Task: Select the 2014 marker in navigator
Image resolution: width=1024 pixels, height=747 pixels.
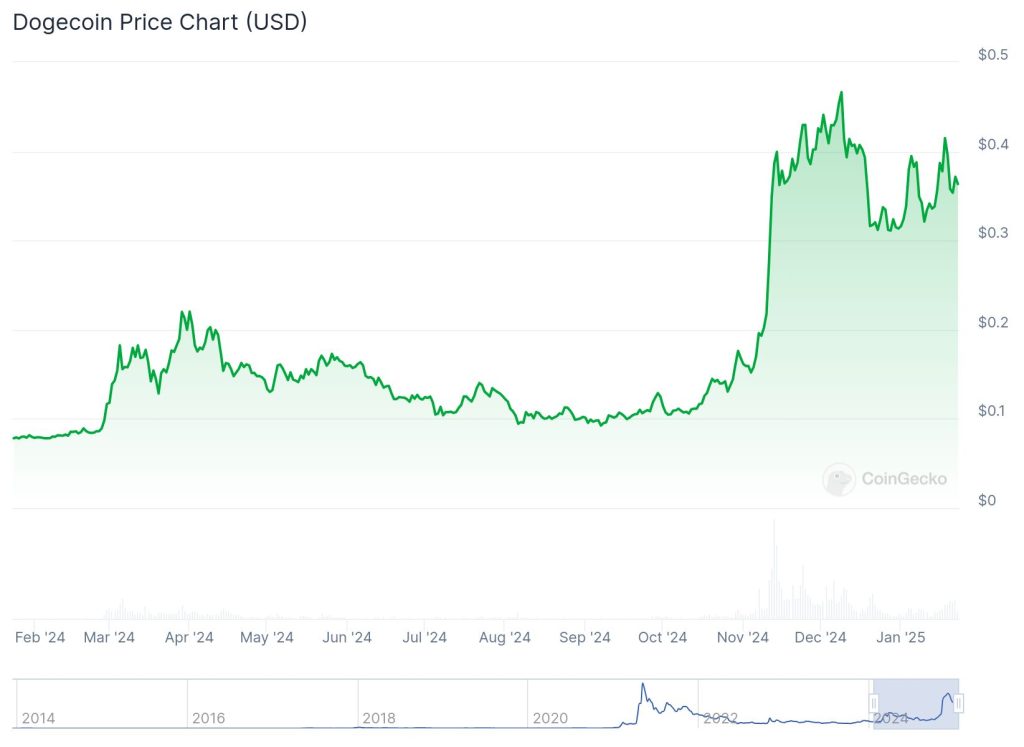Action: pos(39,718)
